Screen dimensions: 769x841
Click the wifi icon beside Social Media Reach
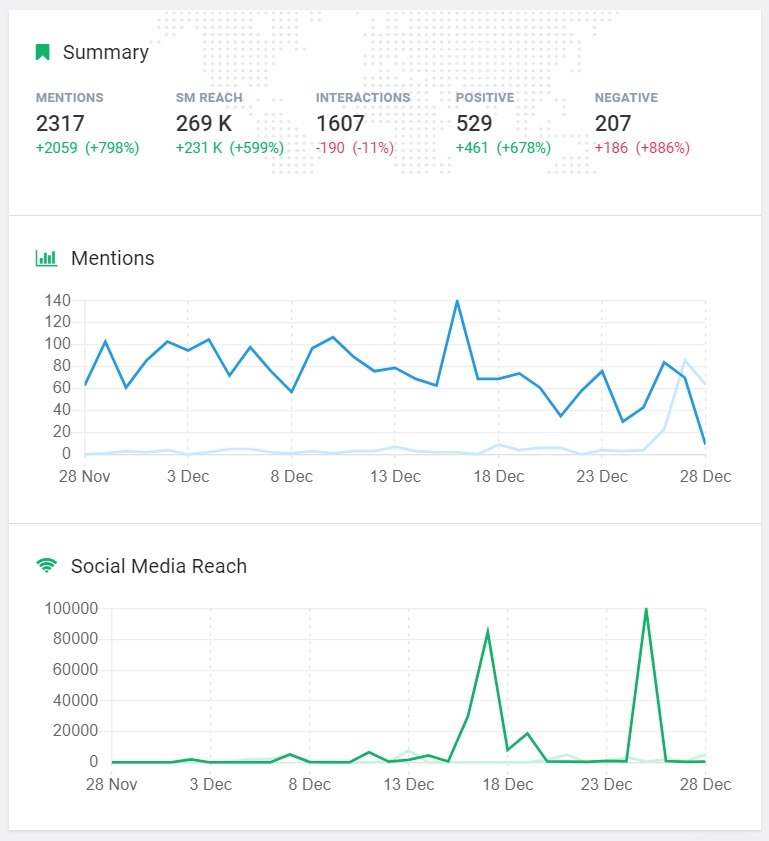pos(46,566)
